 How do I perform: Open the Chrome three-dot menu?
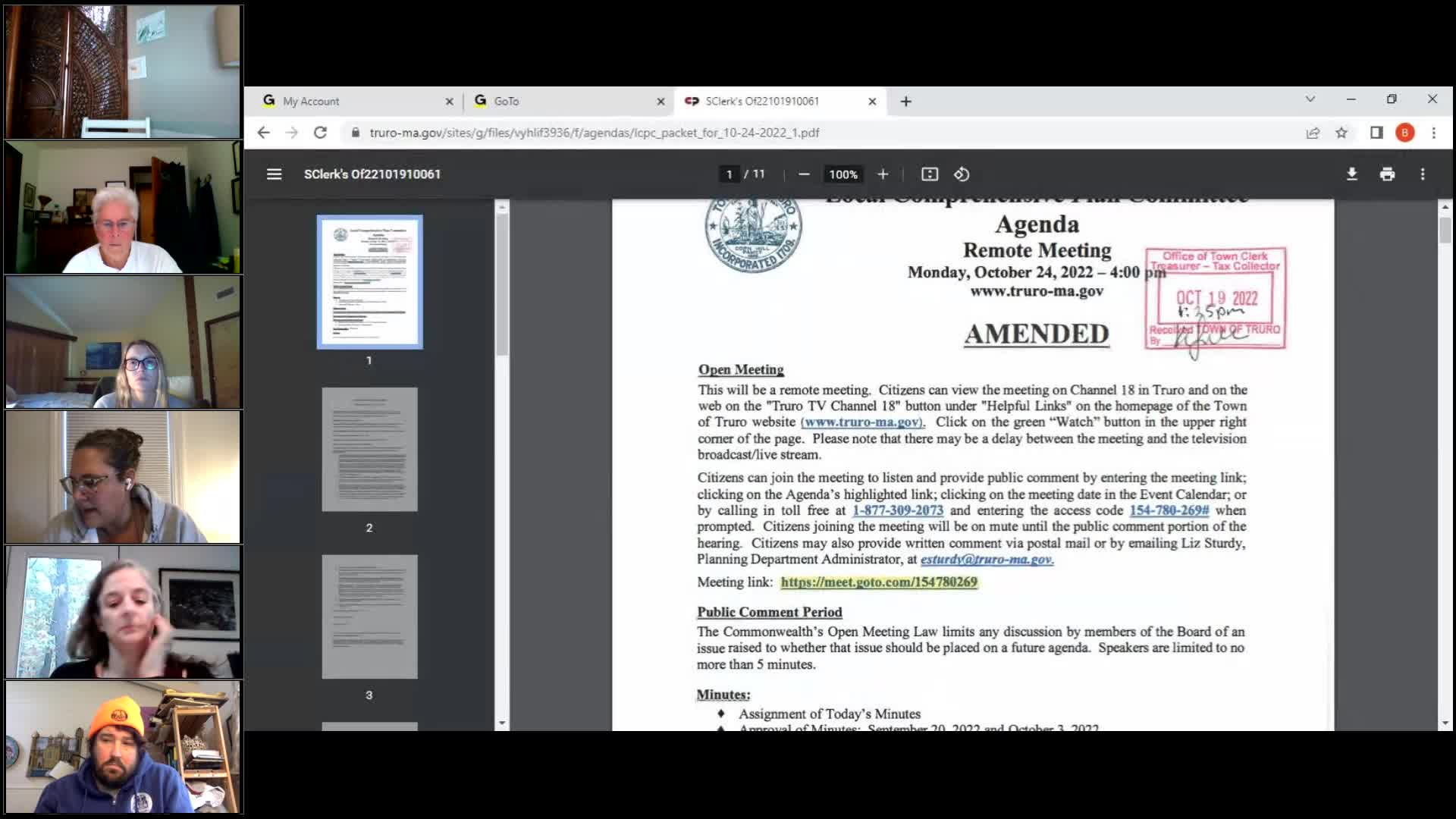pyautogui.click(x=1433, y=133)
